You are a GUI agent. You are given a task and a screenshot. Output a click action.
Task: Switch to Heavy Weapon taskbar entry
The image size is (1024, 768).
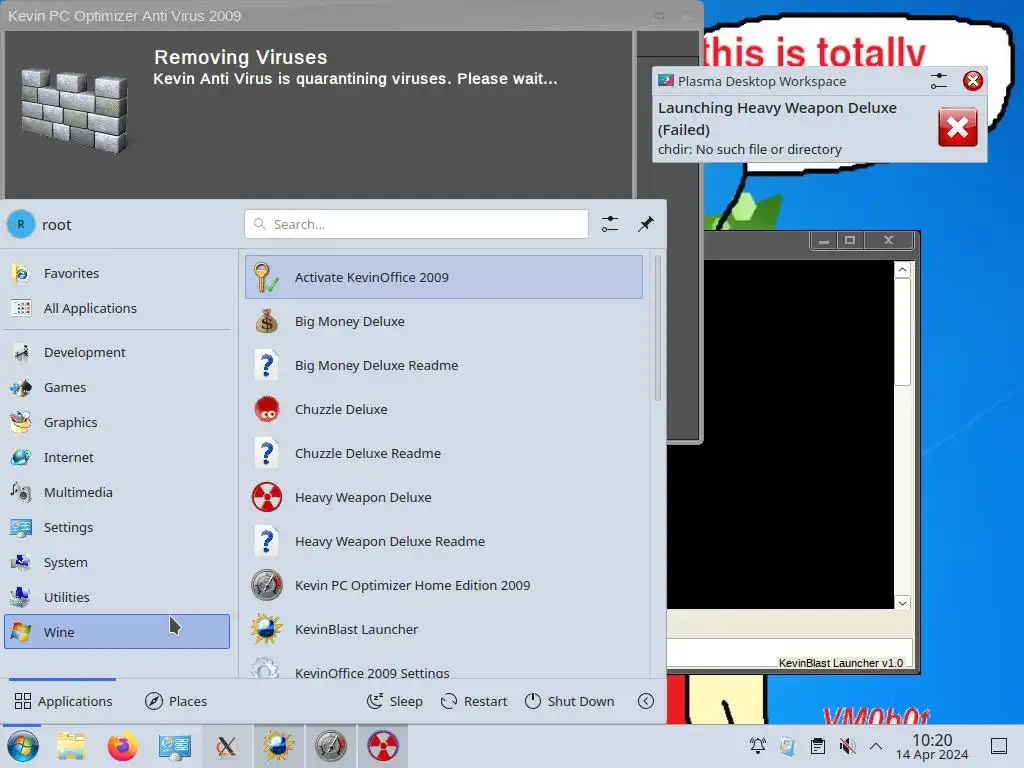(x=383, y=746)
